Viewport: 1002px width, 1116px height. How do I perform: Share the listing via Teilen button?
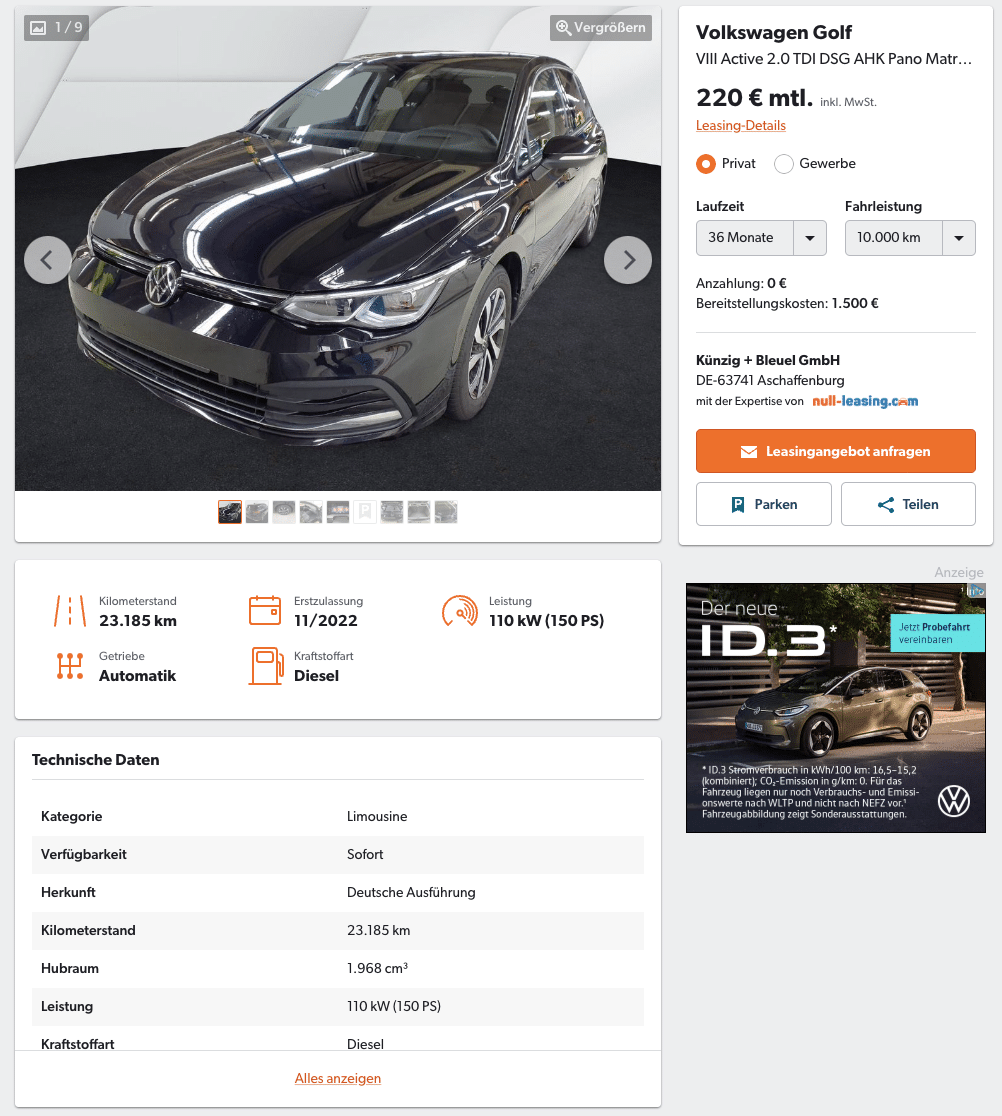point(908,504)
